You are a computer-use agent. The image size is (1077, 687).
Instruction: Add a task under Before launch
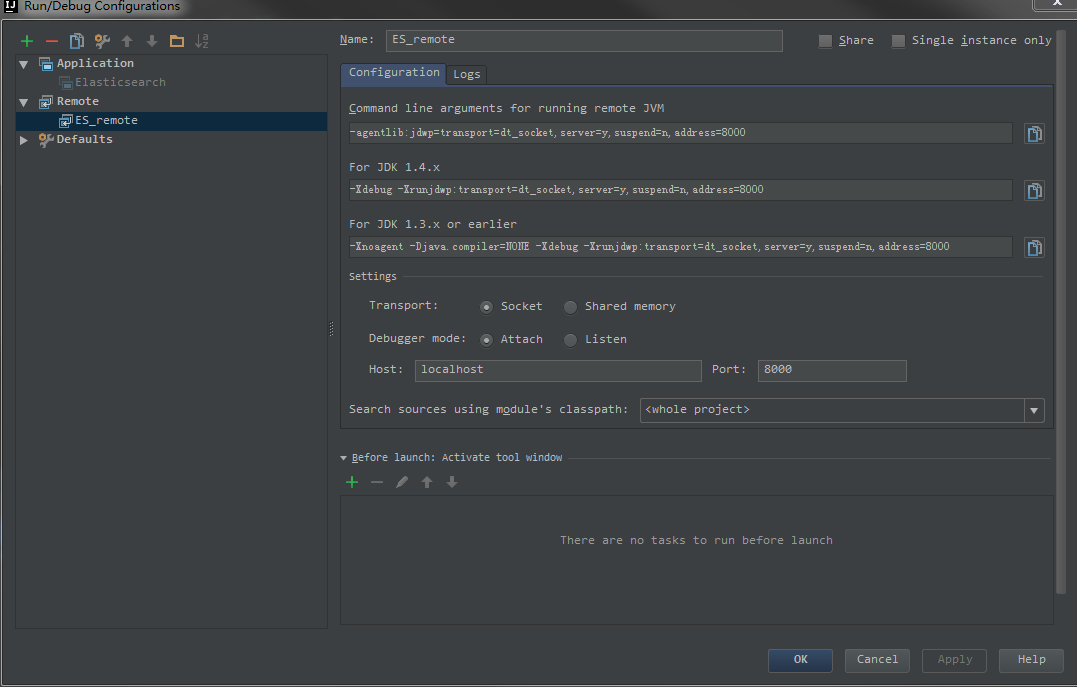click(351, 481)
